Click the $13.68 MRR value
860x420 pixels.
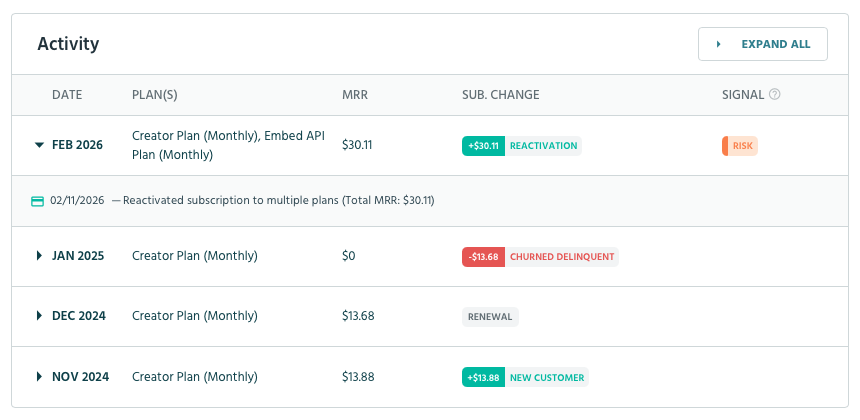(358, 316)
